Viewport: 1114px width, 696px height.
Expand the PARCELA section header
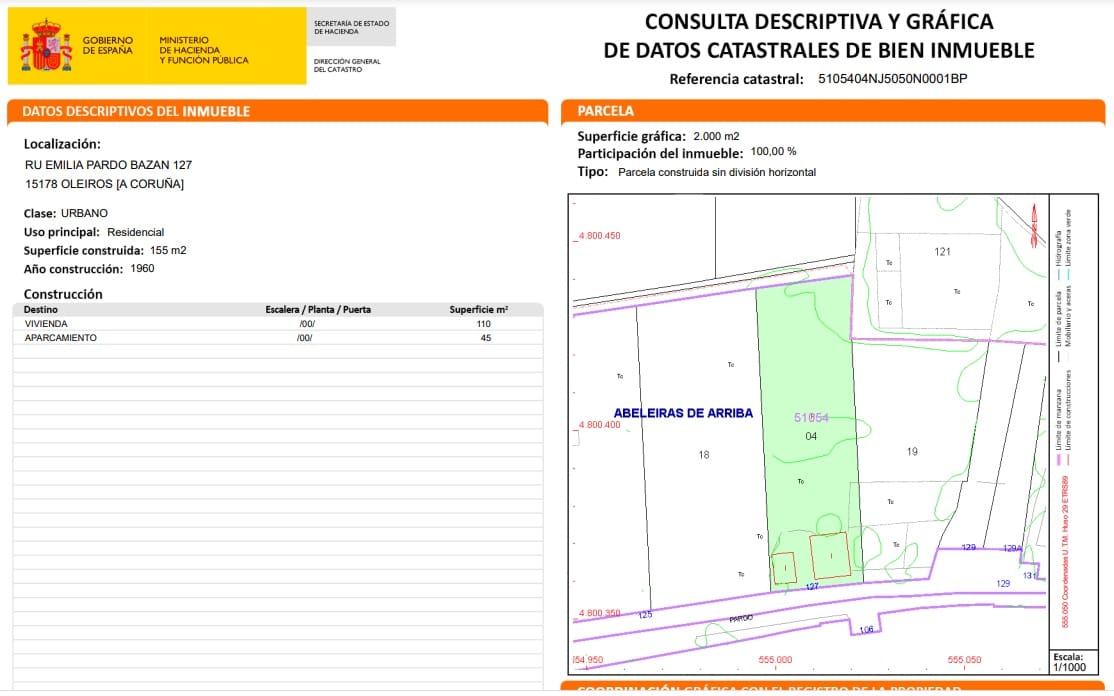click(x=835, y=111)
